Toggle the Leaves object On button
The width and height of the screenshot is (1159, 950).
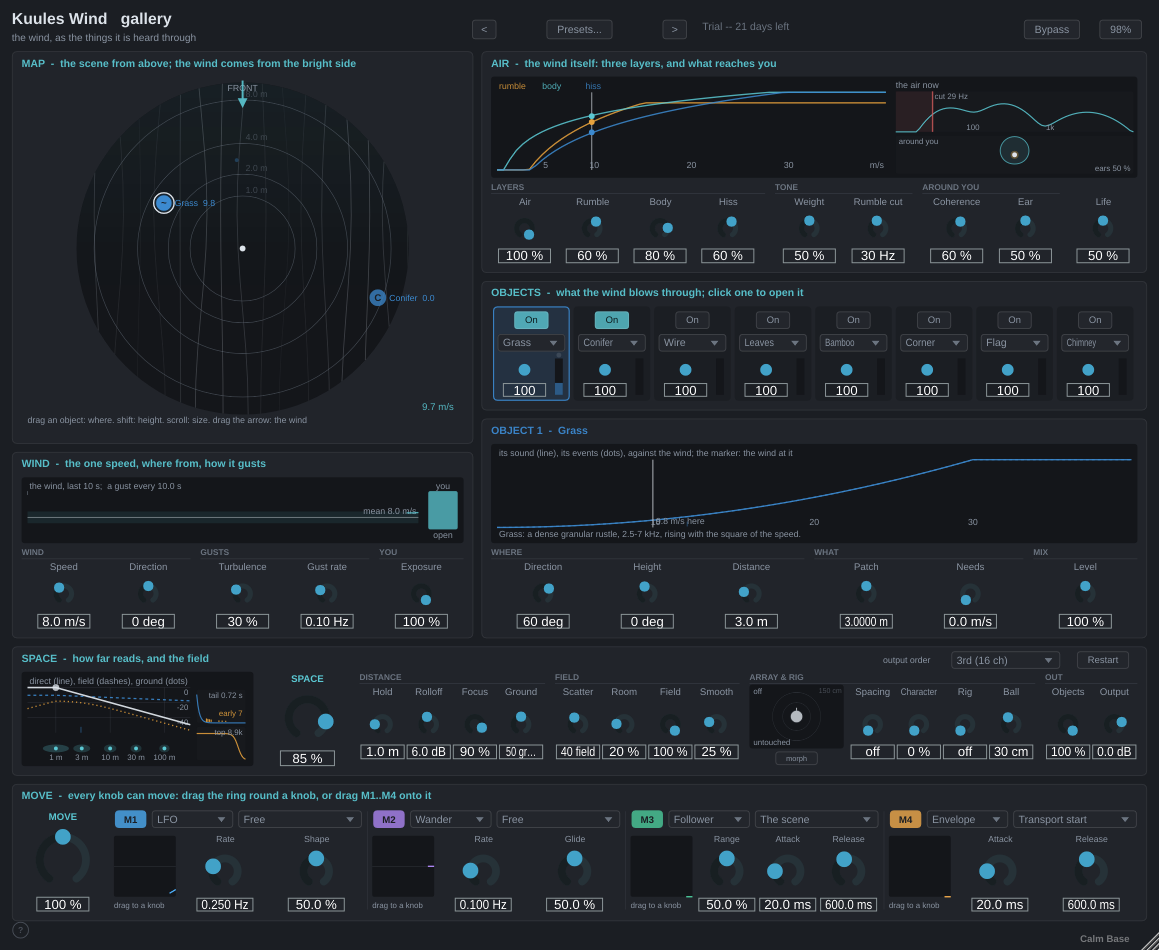[773, 320]
